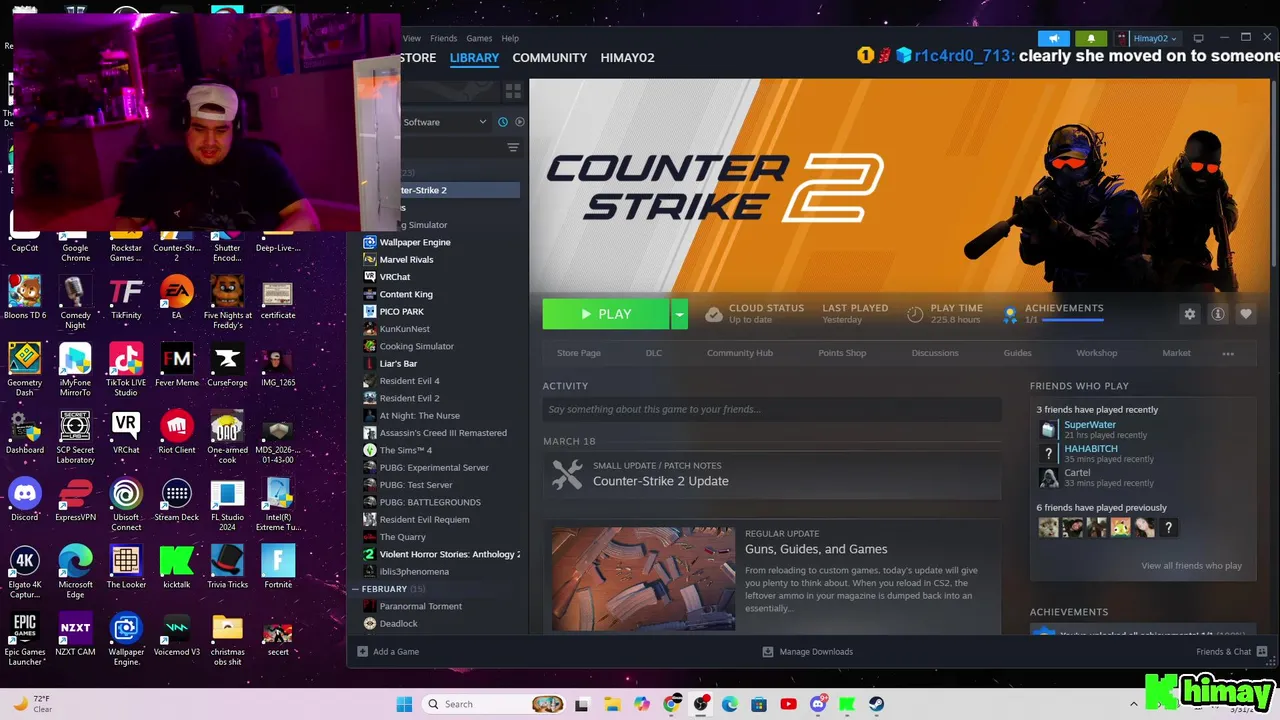Open the DLC link
Image resolution: width=1280 pixels, height=720 pixels.
coord(654,353)
